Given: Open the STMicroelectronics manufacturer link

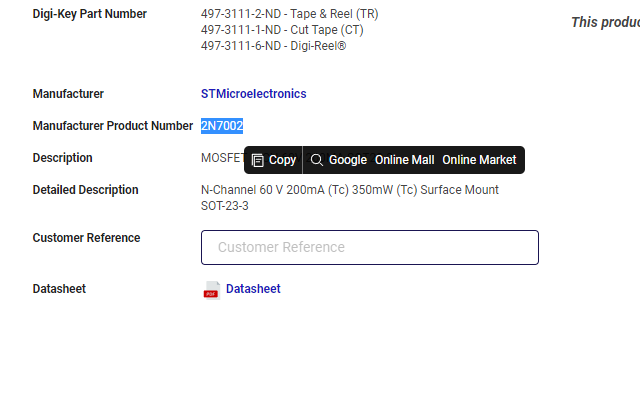Looking at the screenshot, I should (253, 94).
